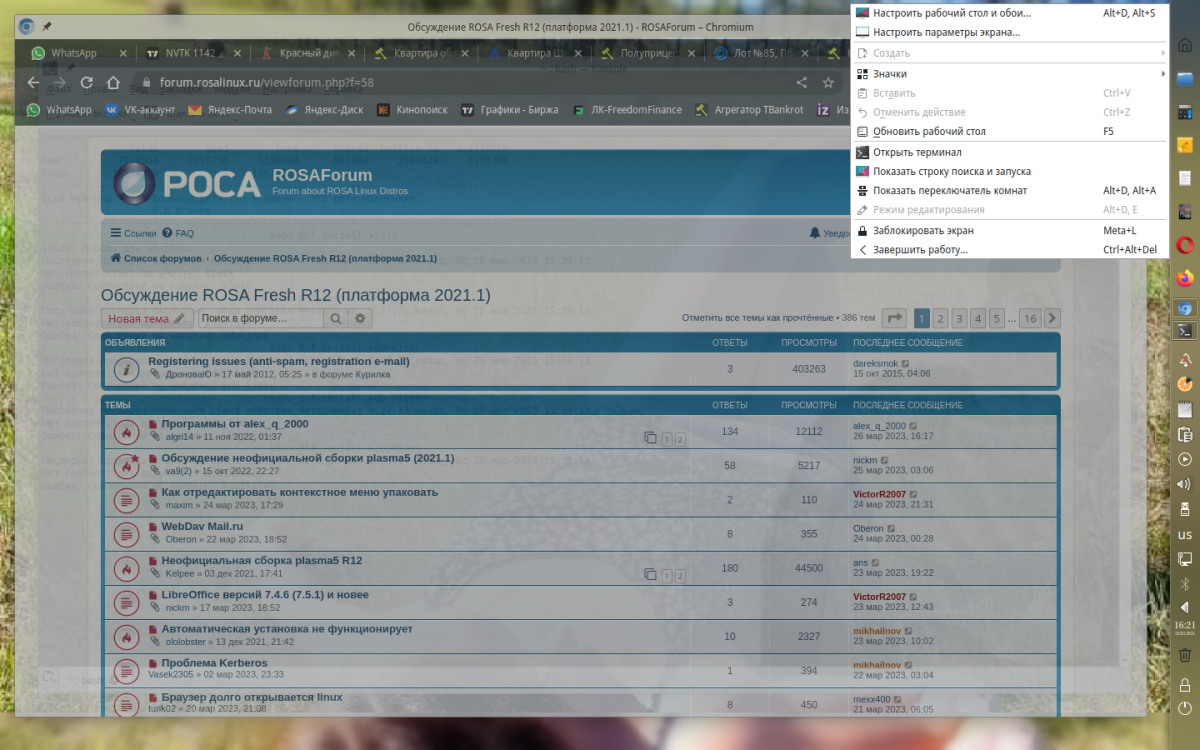Expand the 'Значки' submenu

pos(1008,73)
